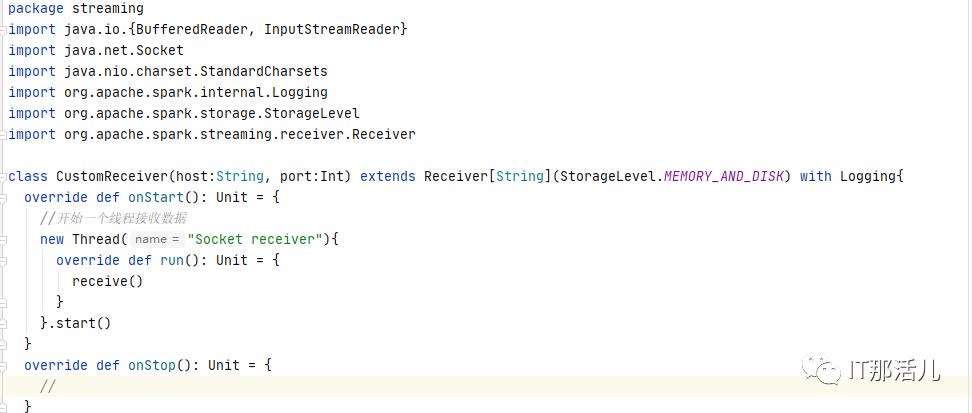Viewport: 972px width, 413px height.
Task: Click the fold end marker at last import line
Action: coord(3,135)
